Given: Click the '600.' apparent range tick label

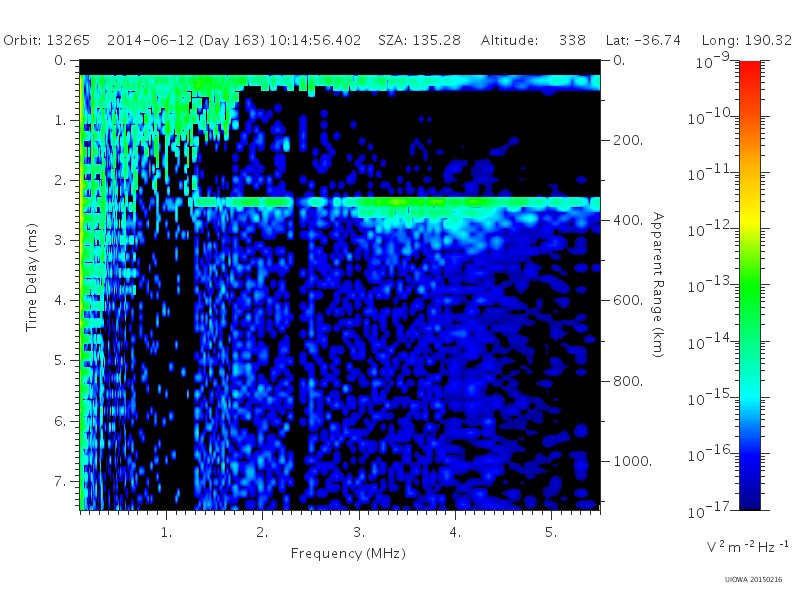Looking at the screenshot, I should (628, 301).
